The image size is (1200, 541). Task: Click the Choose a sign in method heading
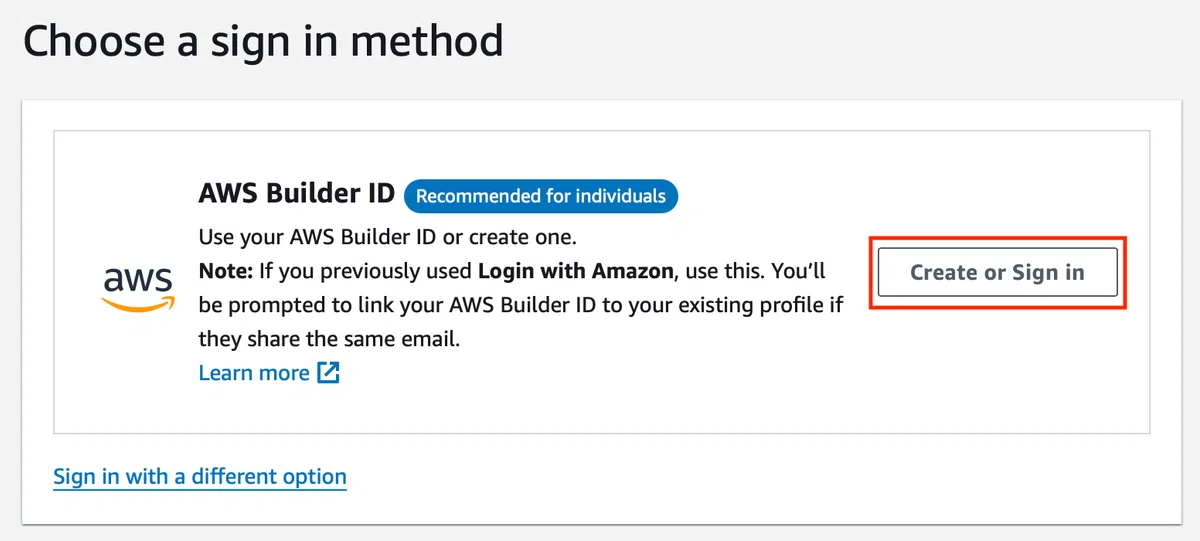(x=263, y=41)
